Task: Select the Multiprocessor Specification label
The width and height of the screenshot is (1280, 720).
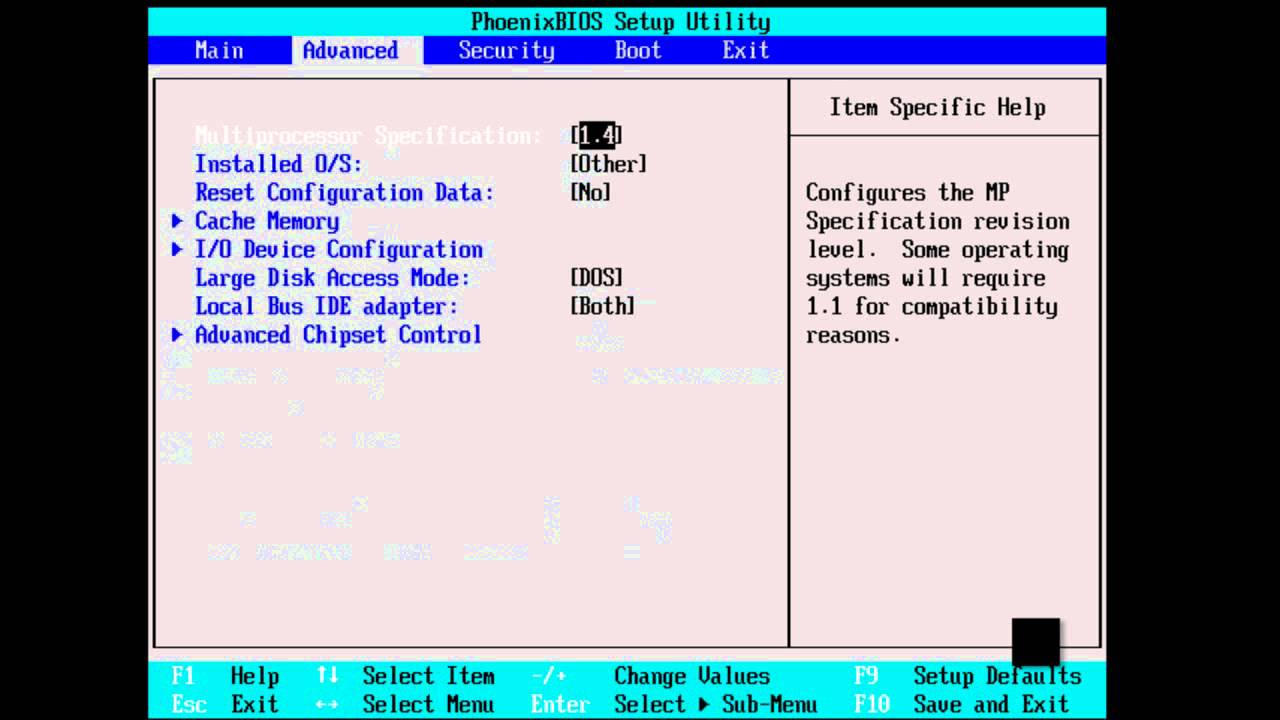Action: pyautogui.click(x=368, y=135)
